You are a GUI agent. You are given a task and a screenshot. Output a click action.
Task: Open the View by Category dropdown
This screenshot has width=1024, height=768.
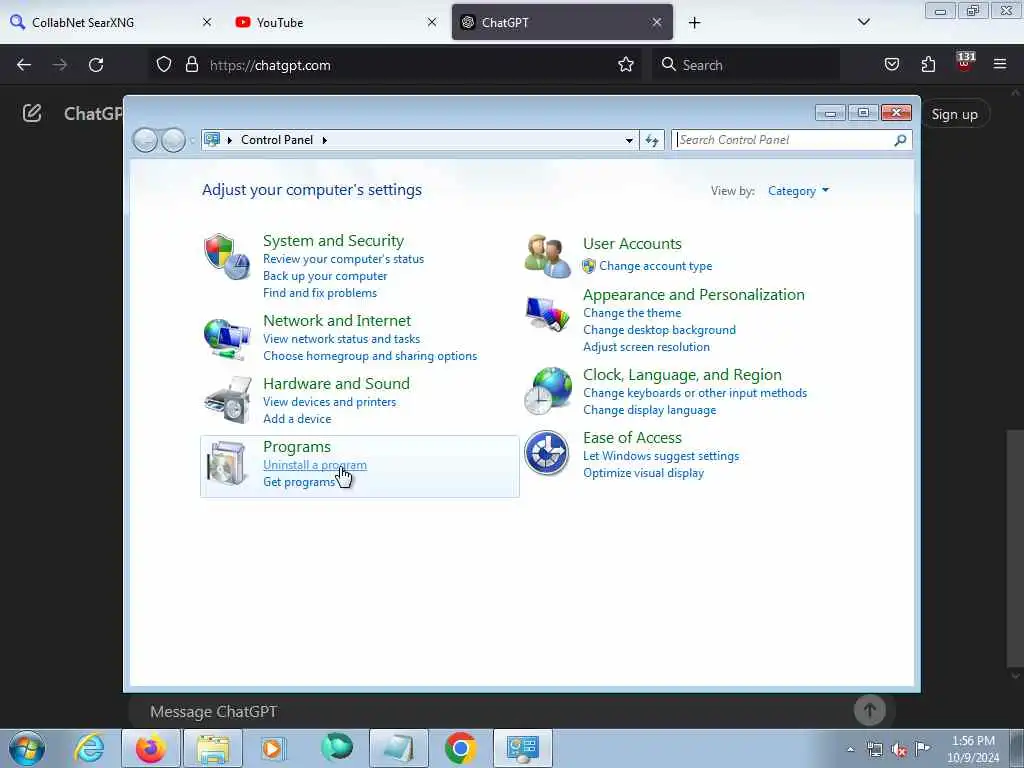[x=798, y=191]
